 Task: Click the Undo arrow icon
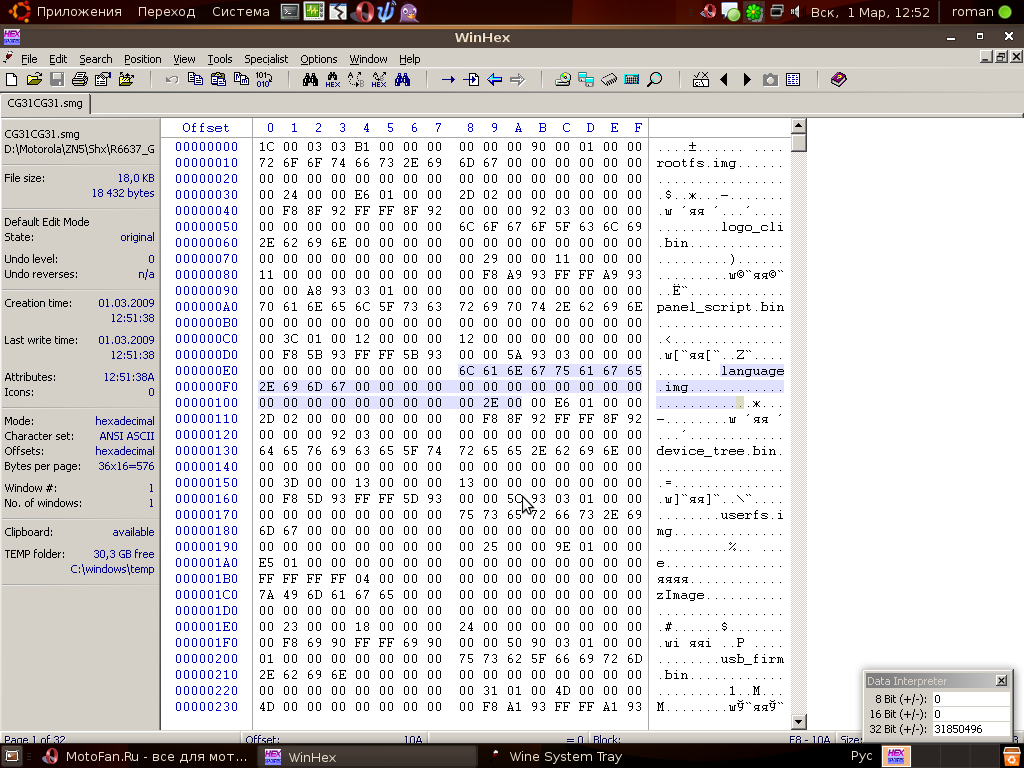point(172,80)
